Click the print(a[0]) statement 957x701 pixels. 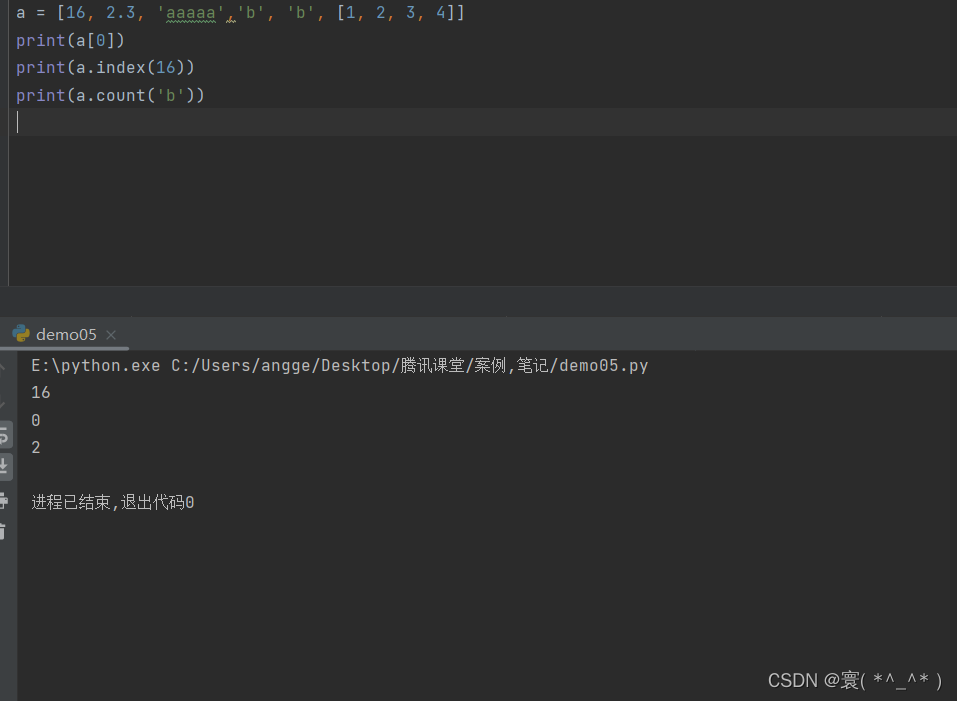[70, 41]
